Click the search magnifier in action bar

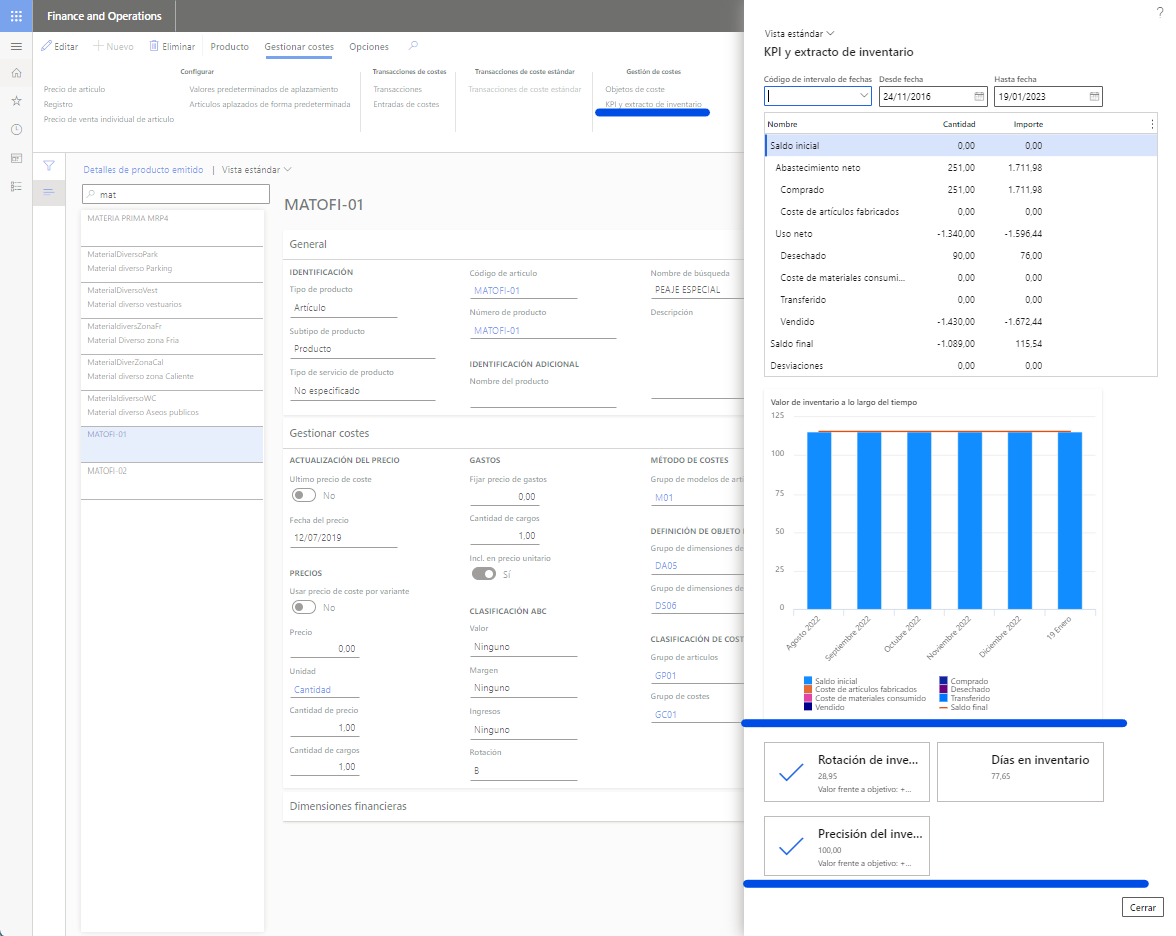tap(414, 46)
